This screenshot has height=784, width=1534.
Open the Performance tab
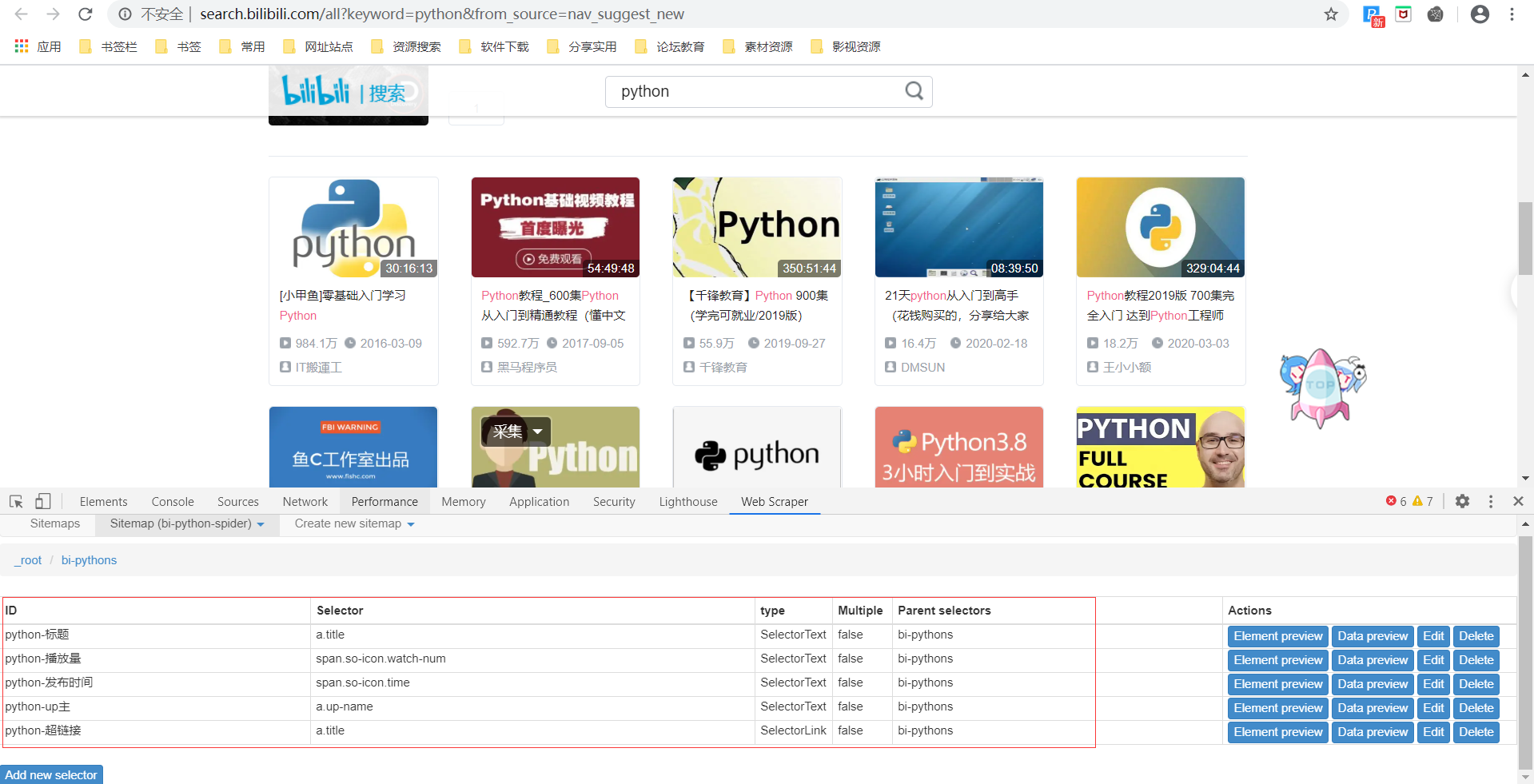pyautogui.click(x=384, y=502)
